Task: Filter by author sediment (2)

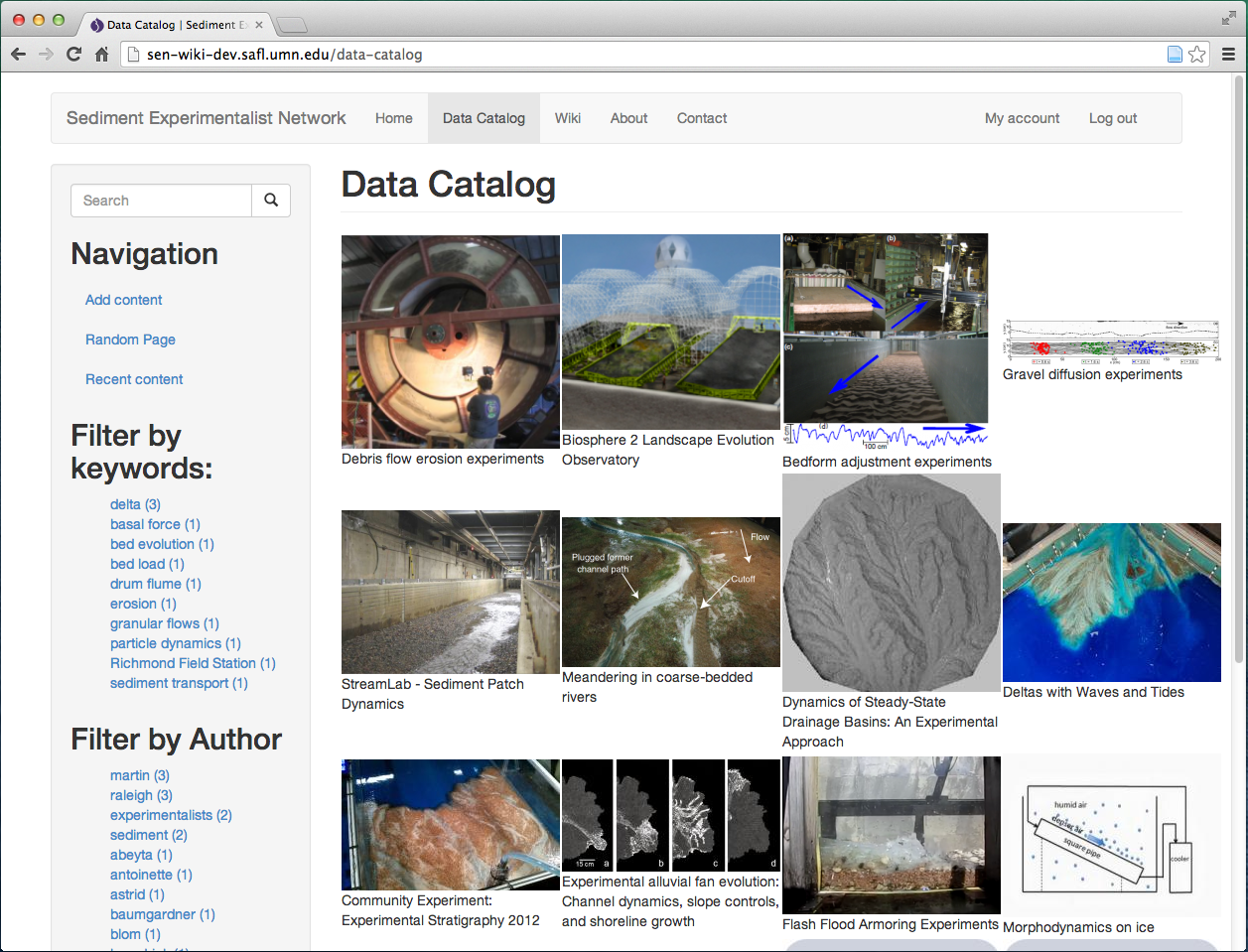Action: [149, 835]
